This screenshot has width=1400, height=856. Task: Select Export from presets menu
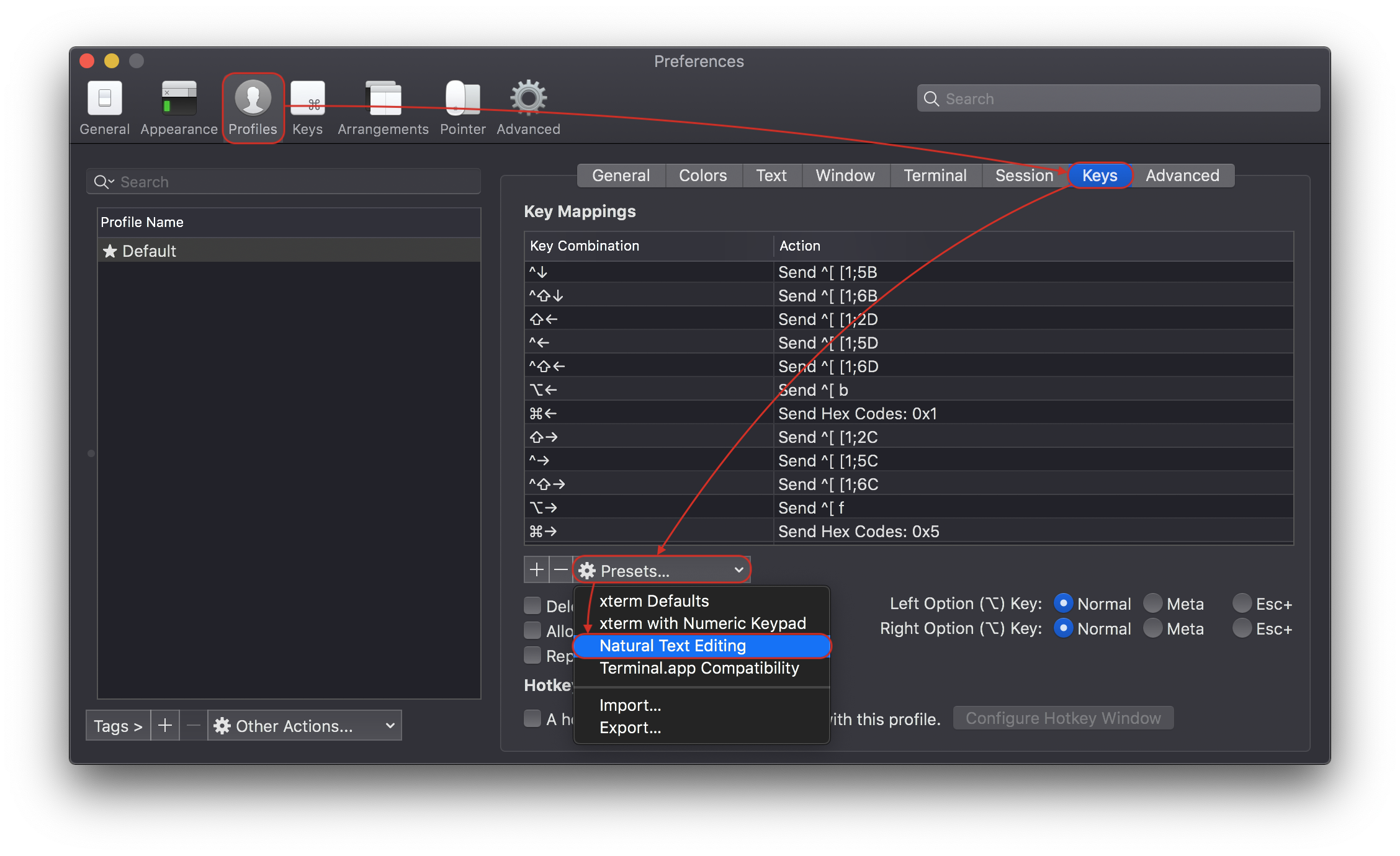(x=630, y=728)
